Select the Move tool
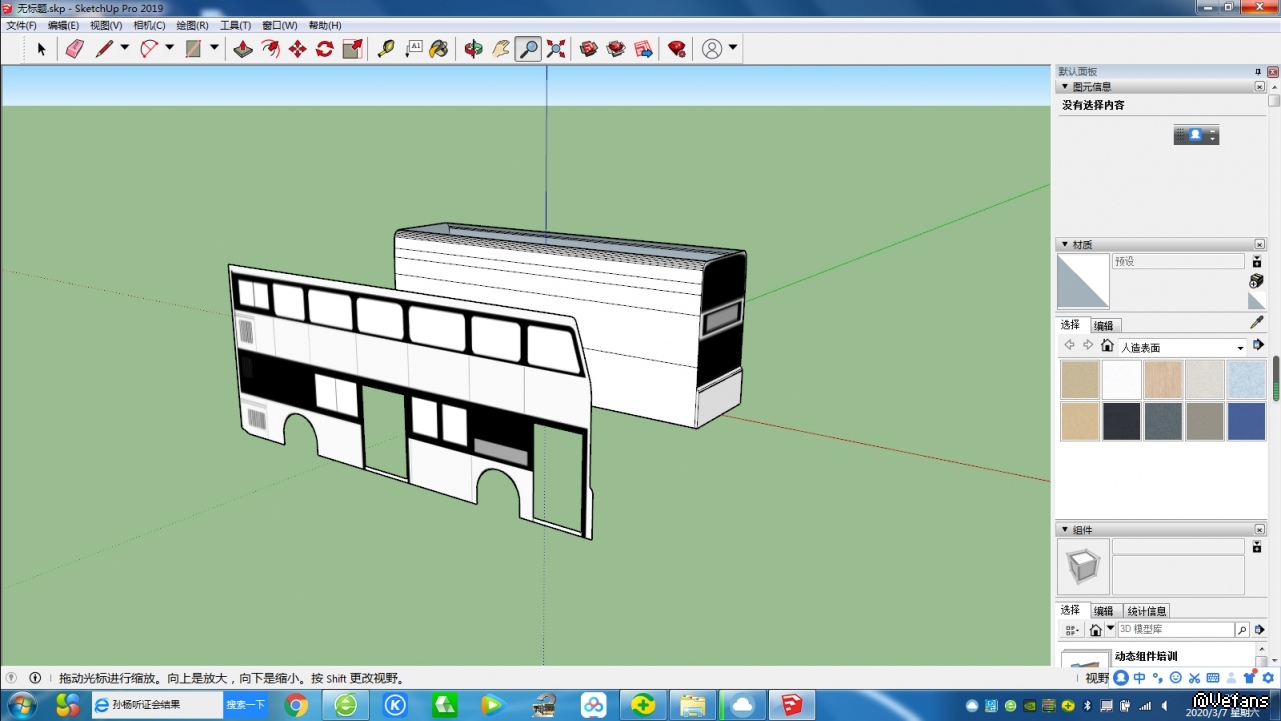 click(297, 49)
